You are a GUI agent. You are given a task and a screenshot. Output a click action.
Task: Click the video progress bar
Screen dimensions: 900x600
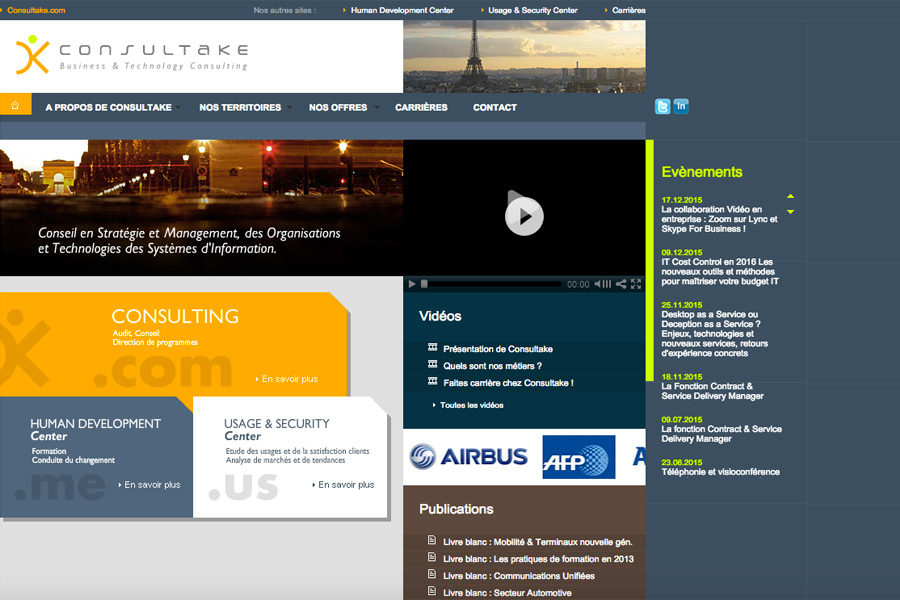(491, 284)
